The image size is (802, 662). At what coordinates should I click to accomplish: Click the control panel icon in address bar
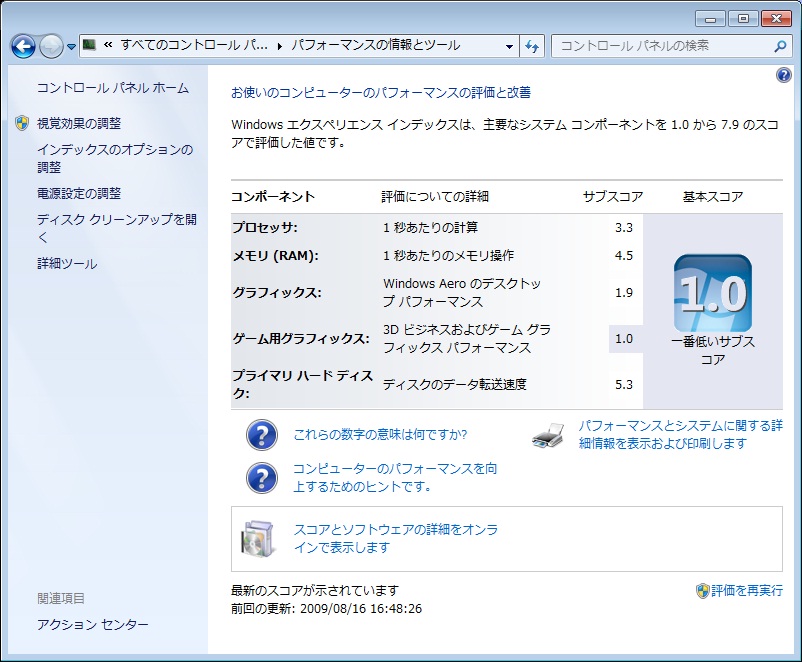[90, 46]
